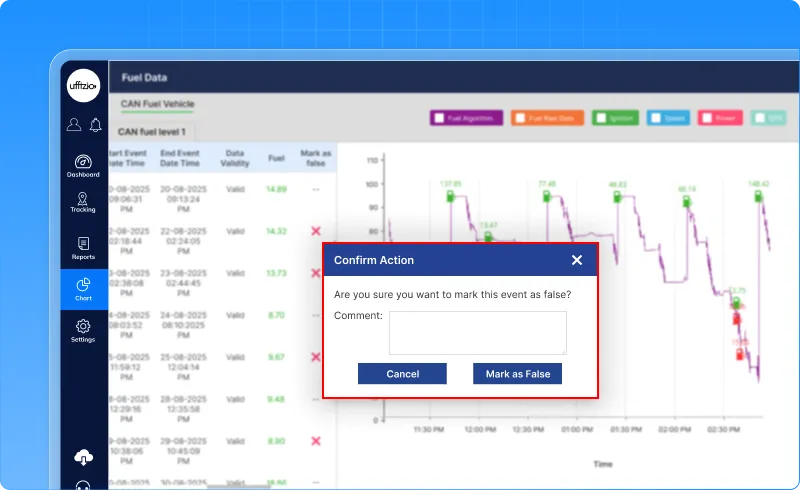The height and width of the screenshot is (490, 800).
Task: Confirm with the Mark as False button
Action: [517, 374]
